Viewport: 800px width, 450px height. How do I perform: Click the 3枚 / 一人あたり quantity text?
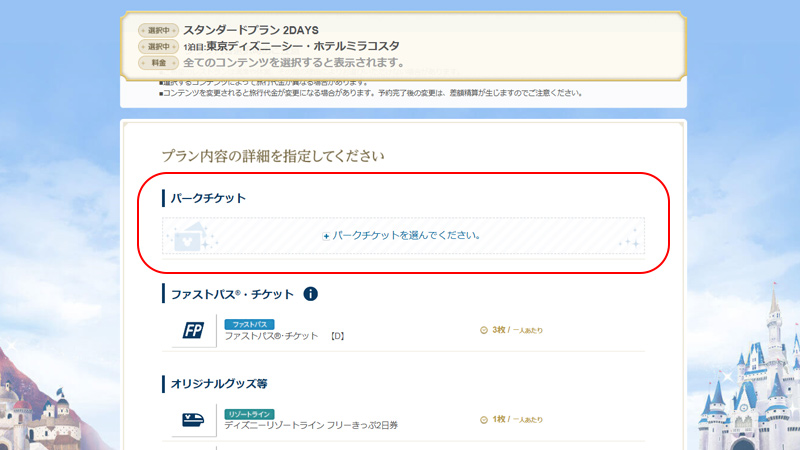click(517, 330)
